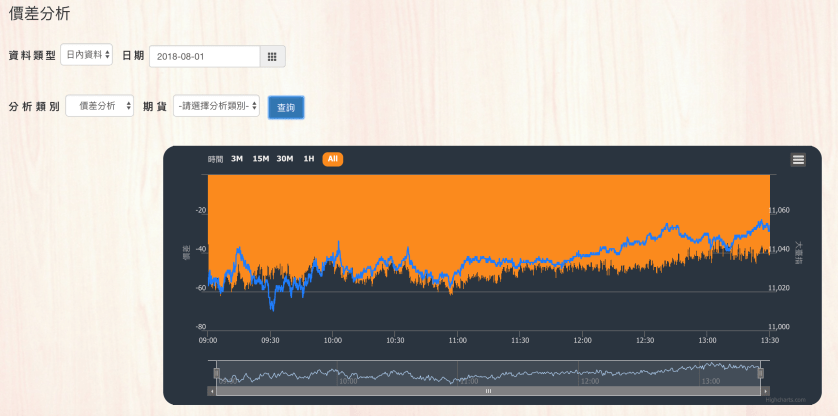
Task: Switch to the 1H time range
Action: click(309, 159)
